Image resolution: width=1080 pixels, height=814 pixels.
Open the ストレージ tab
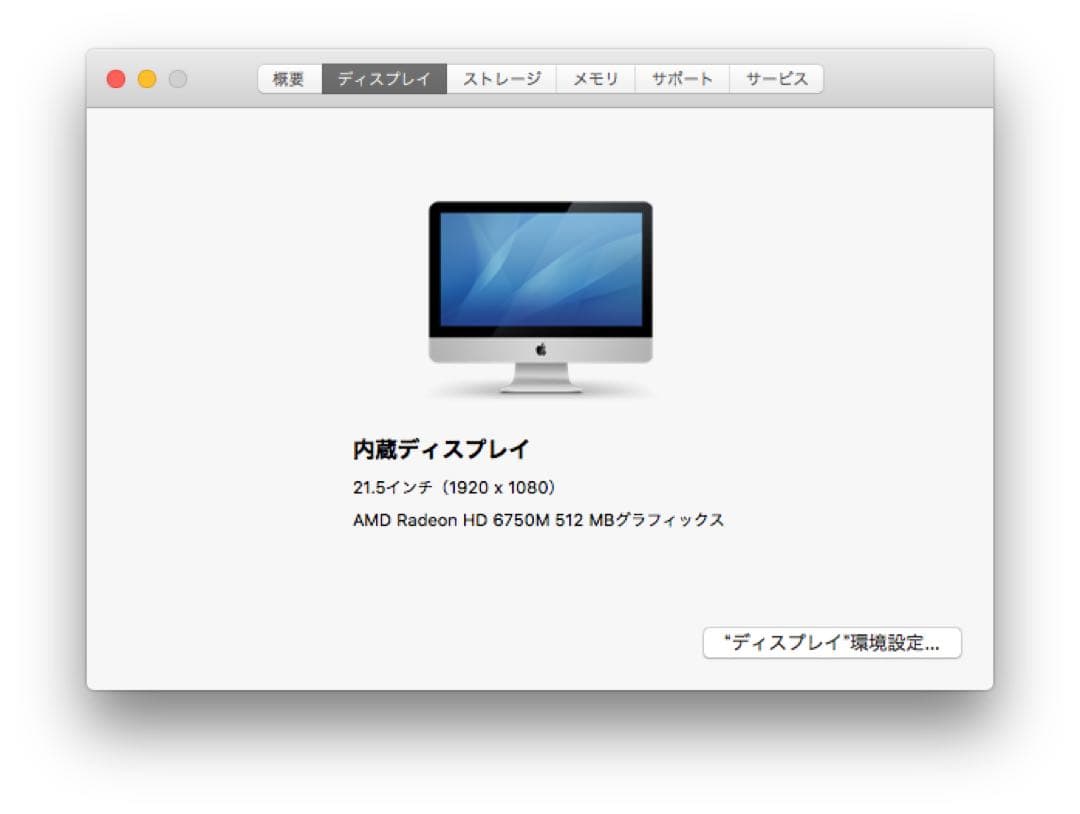(x=501, y=79)
